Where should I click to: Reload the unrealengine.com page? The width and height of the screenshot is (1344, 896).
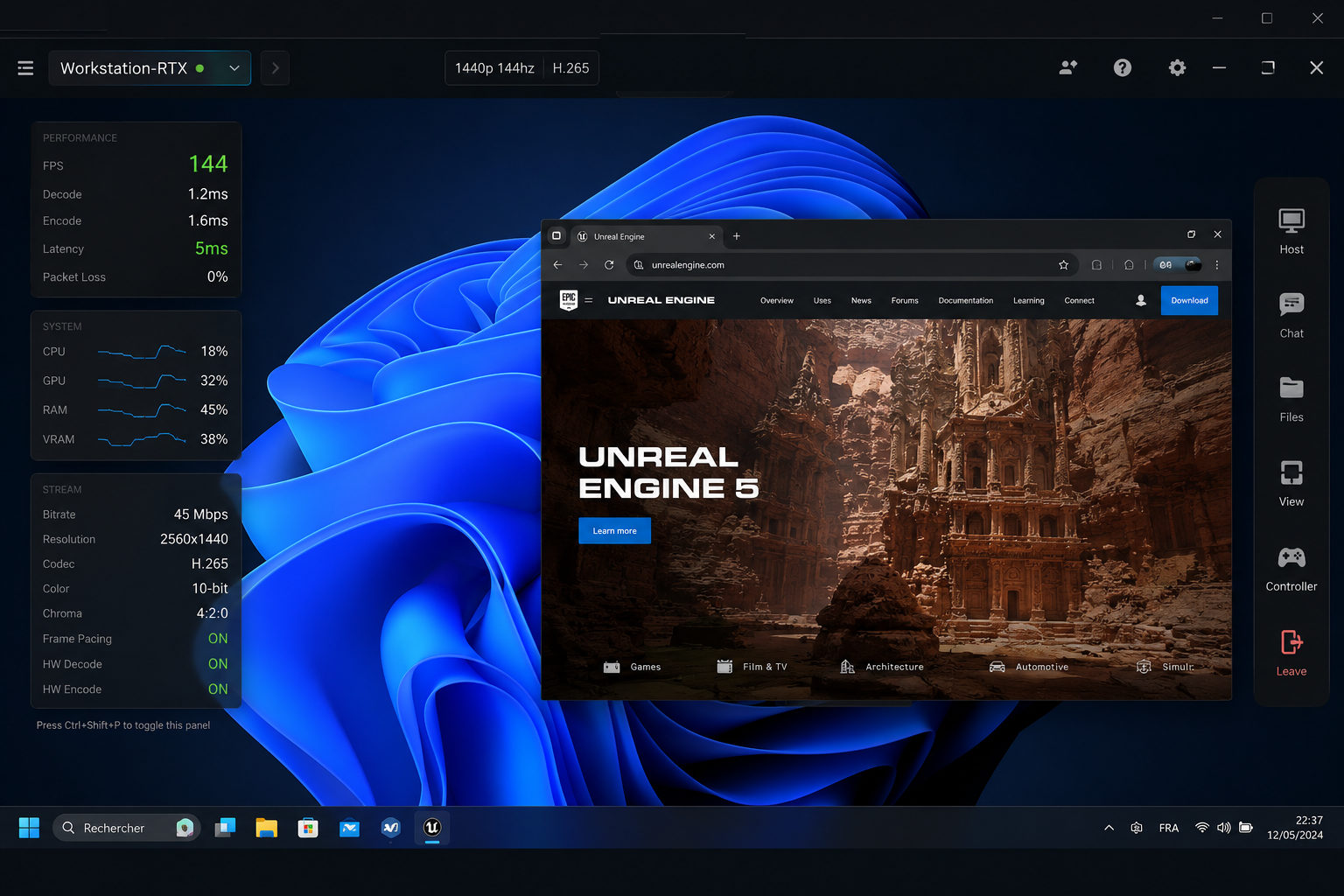(x=609, y=265)
